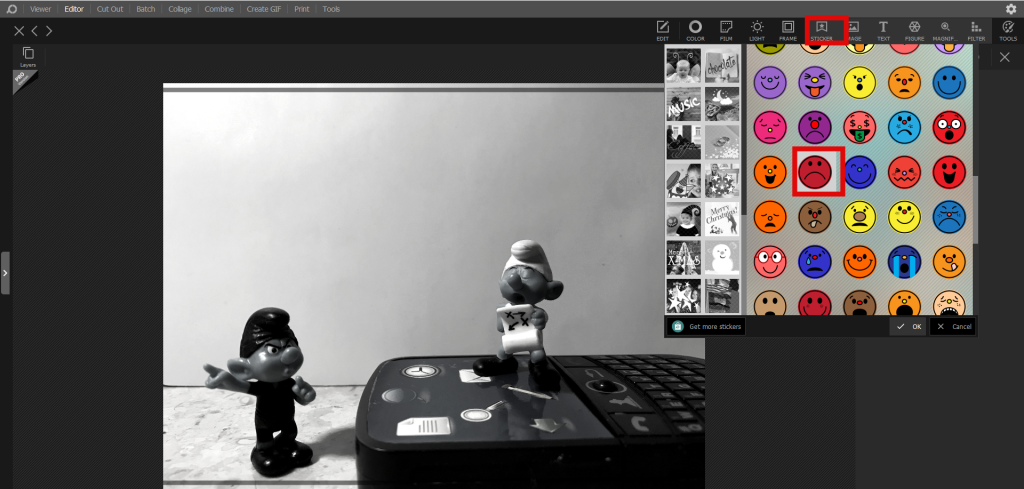The width and height of the screenshot is (1024, 489).
Task: Open the Film effects tool
Action: 726,30
